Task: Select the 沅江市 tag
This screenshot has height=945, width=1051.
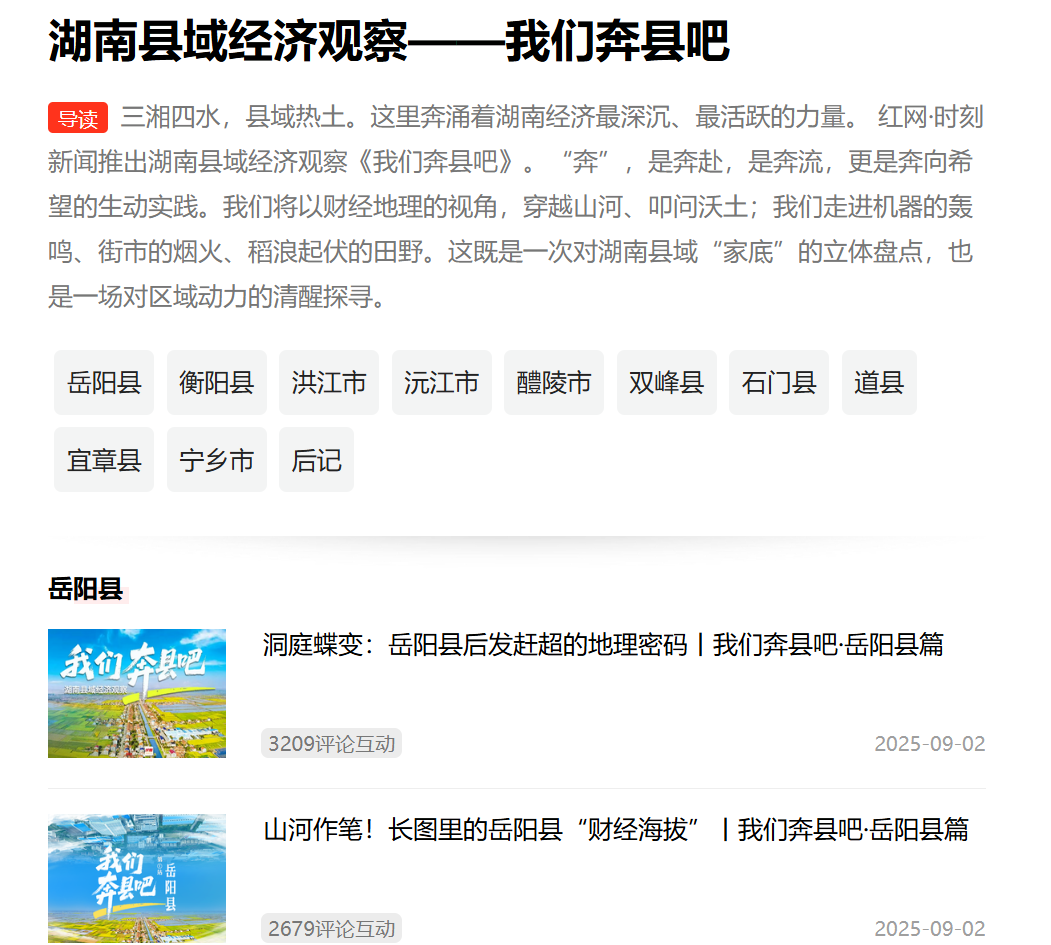Action: [441, 383]
